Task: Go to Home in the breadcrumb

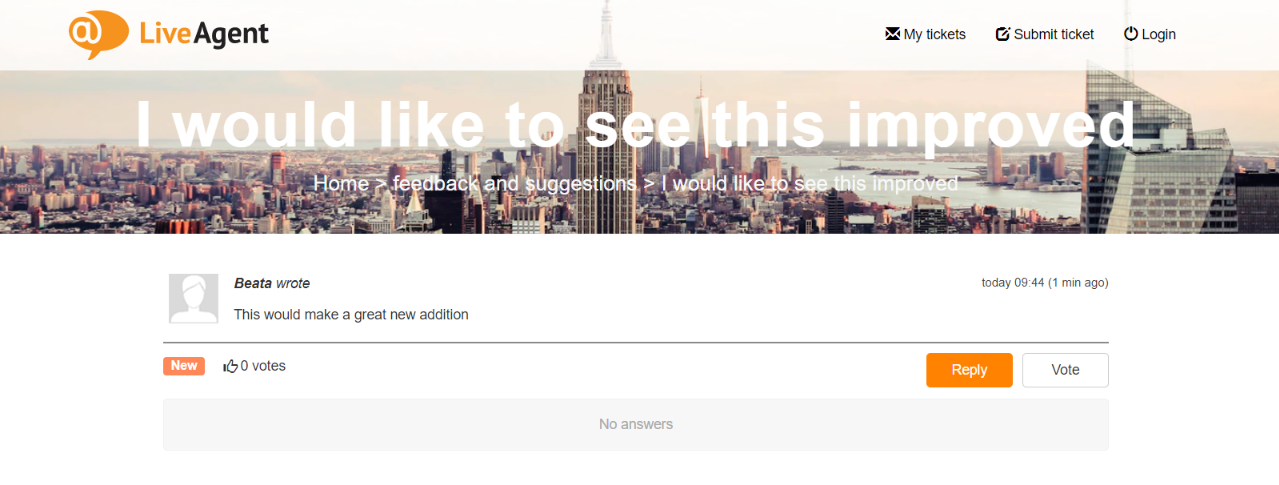Action: coord(341,184)
